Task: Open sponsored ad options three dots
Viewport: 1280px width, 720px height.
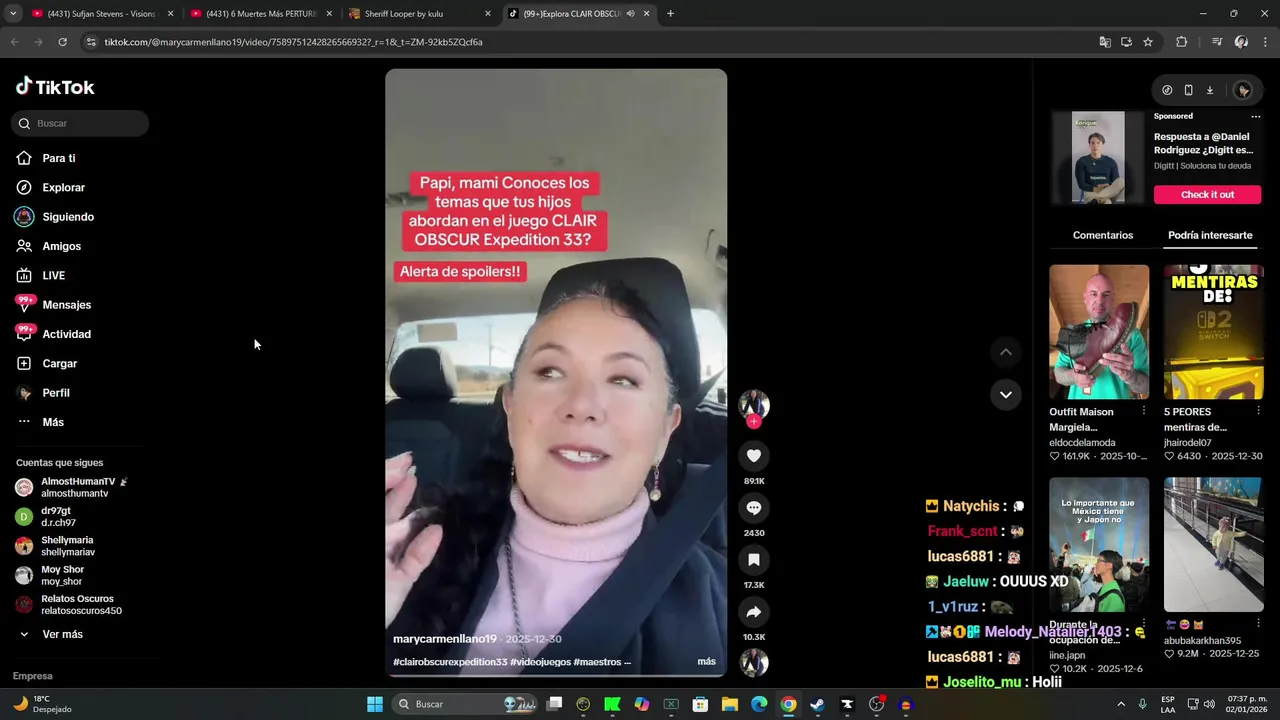Action: point(1256,116)
